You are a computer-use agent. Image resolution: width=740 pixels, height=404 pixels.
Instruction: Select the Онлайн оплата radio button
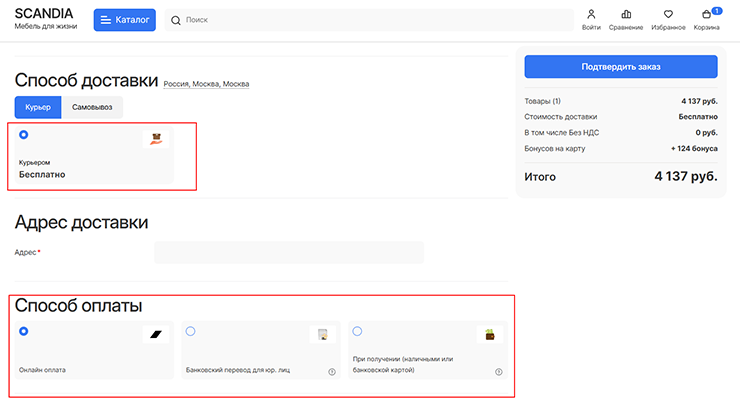[24, 331]
